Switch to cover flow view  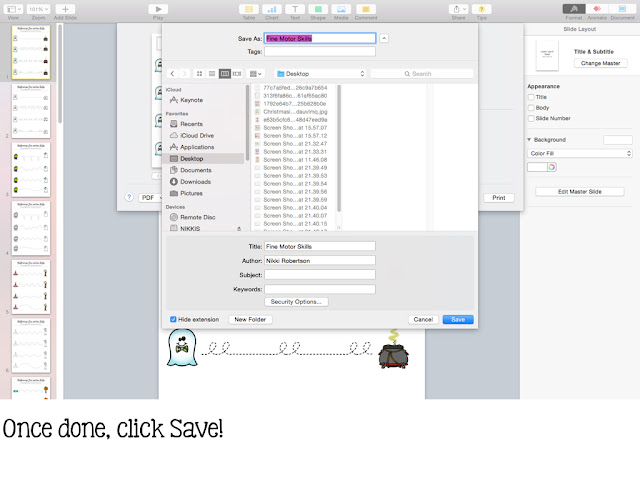237,73
